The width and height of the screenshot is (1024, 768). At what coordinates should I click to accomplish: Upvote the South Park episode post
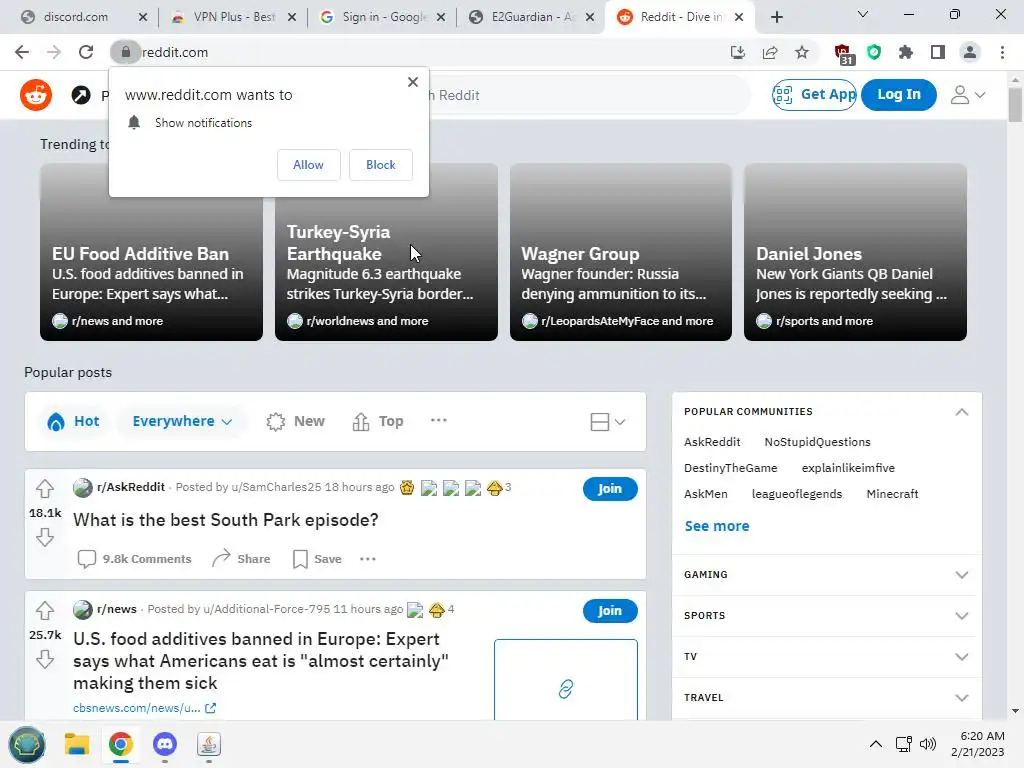pyautogui.click(x=44, y=488)
